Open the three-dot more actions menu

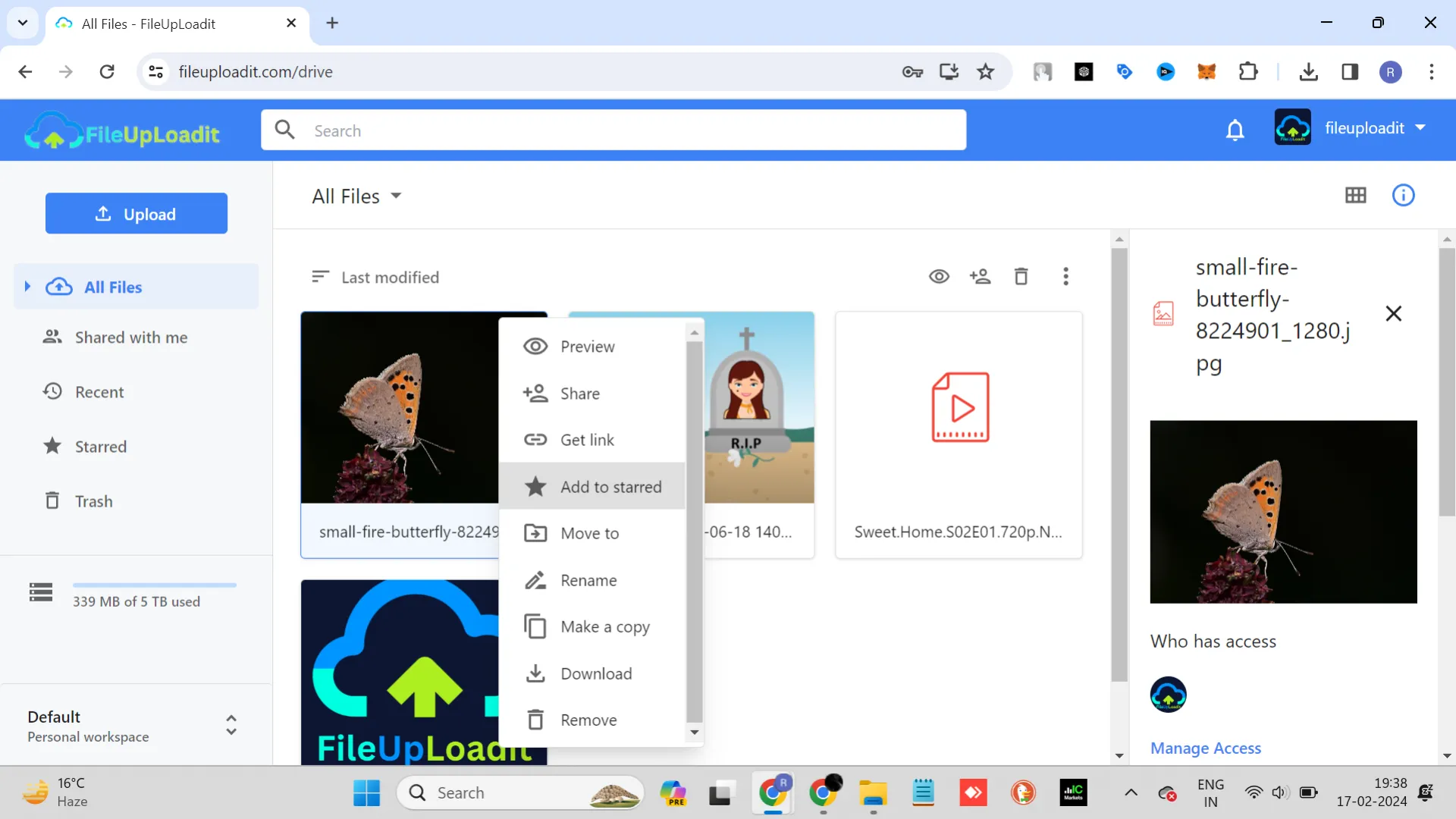click(x=1065, y=277)
